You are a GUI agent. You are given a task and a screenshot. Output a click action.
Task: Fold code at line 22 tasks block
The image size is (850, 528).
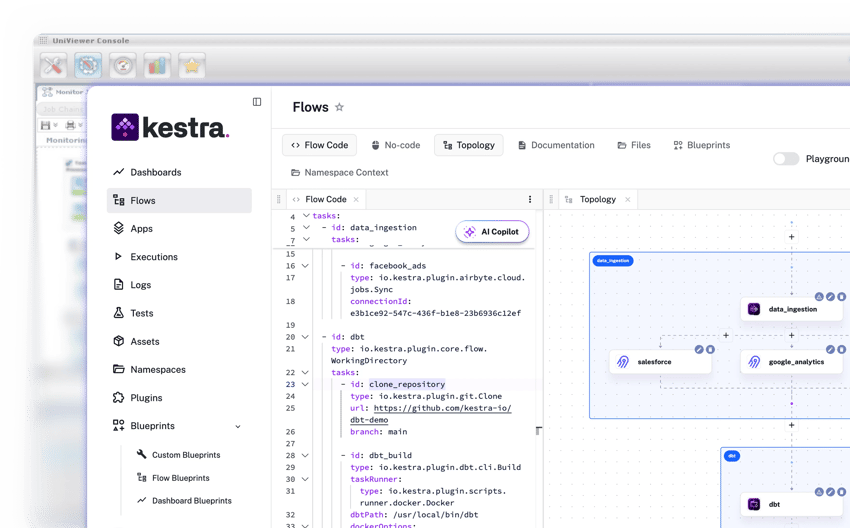tap(306, 372)
